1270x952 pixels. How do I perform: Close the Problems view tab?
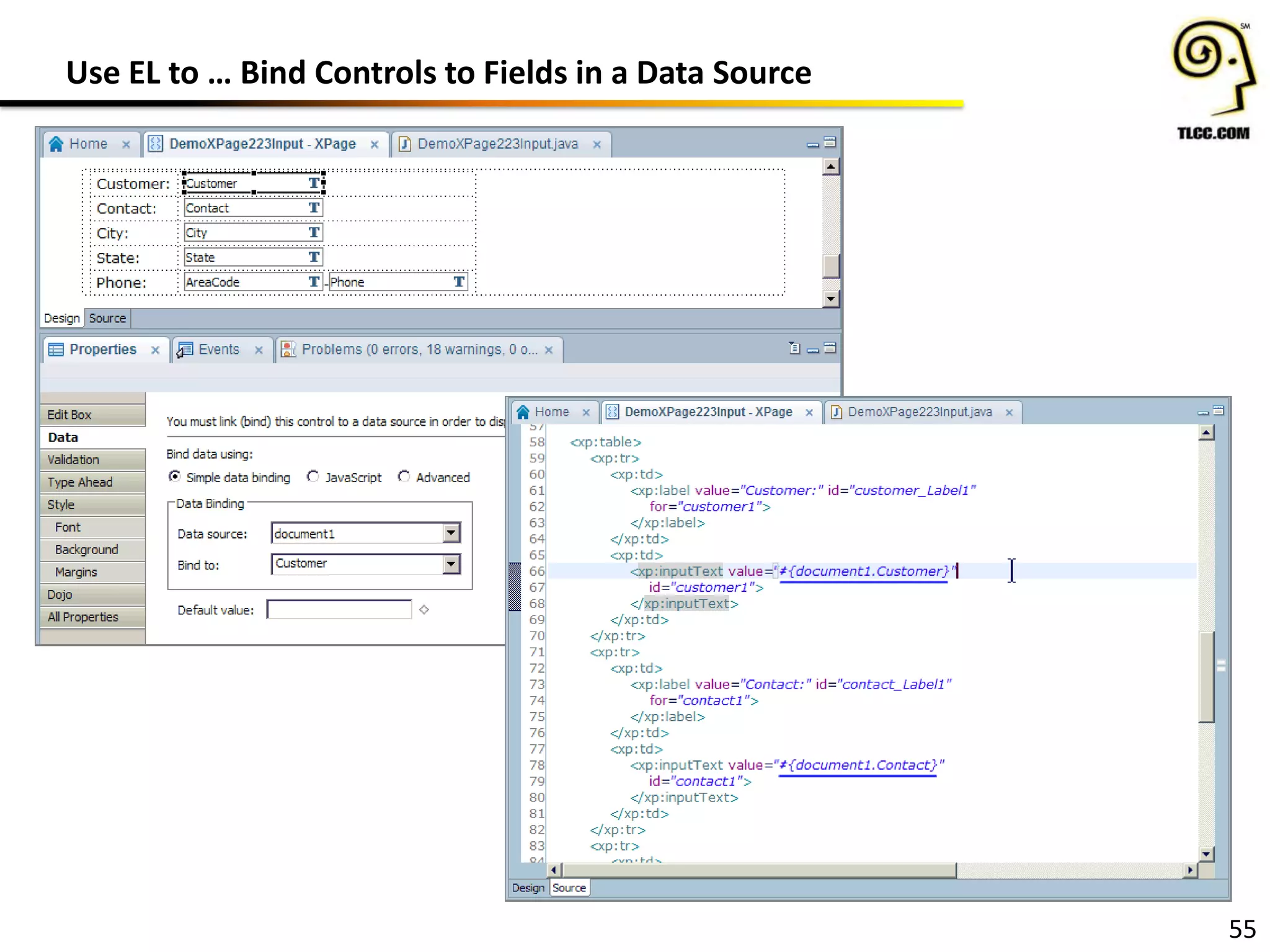549,350
